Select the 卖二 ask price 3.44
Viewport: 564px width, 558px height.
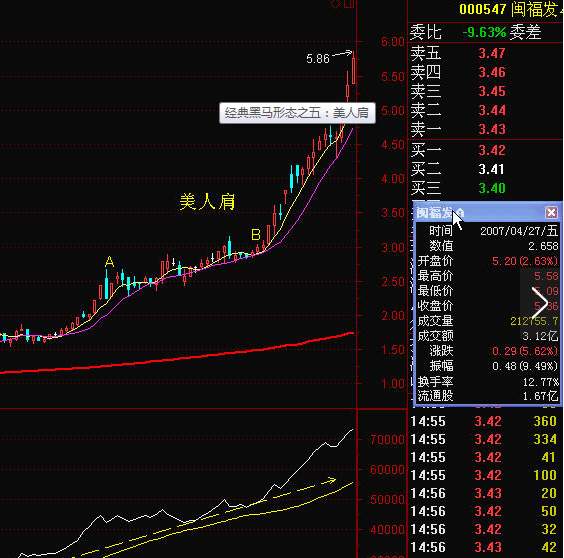492,110
